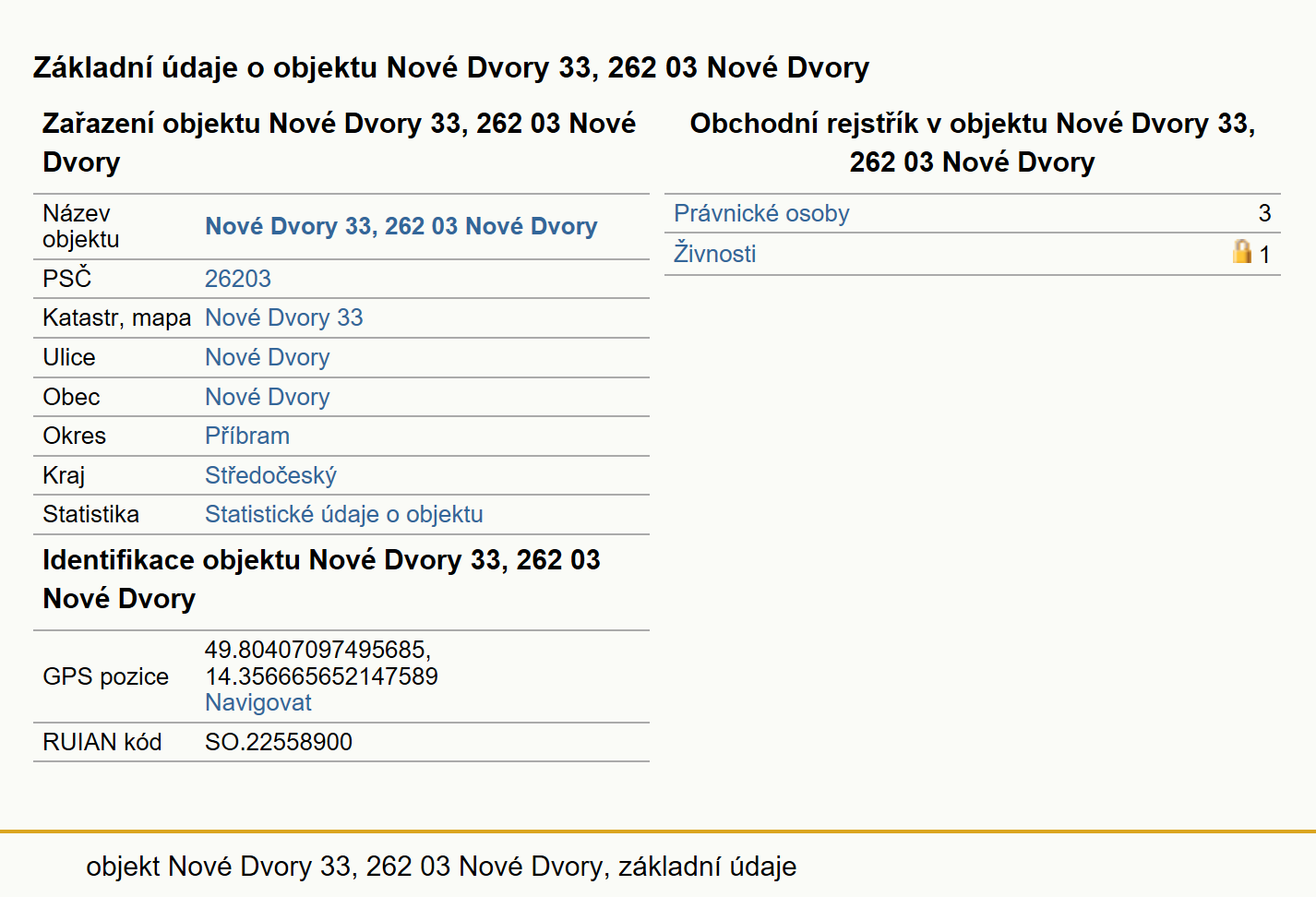Click the Právnické osoby count 3
The image size is (1316, 897).
[1265, 213]
